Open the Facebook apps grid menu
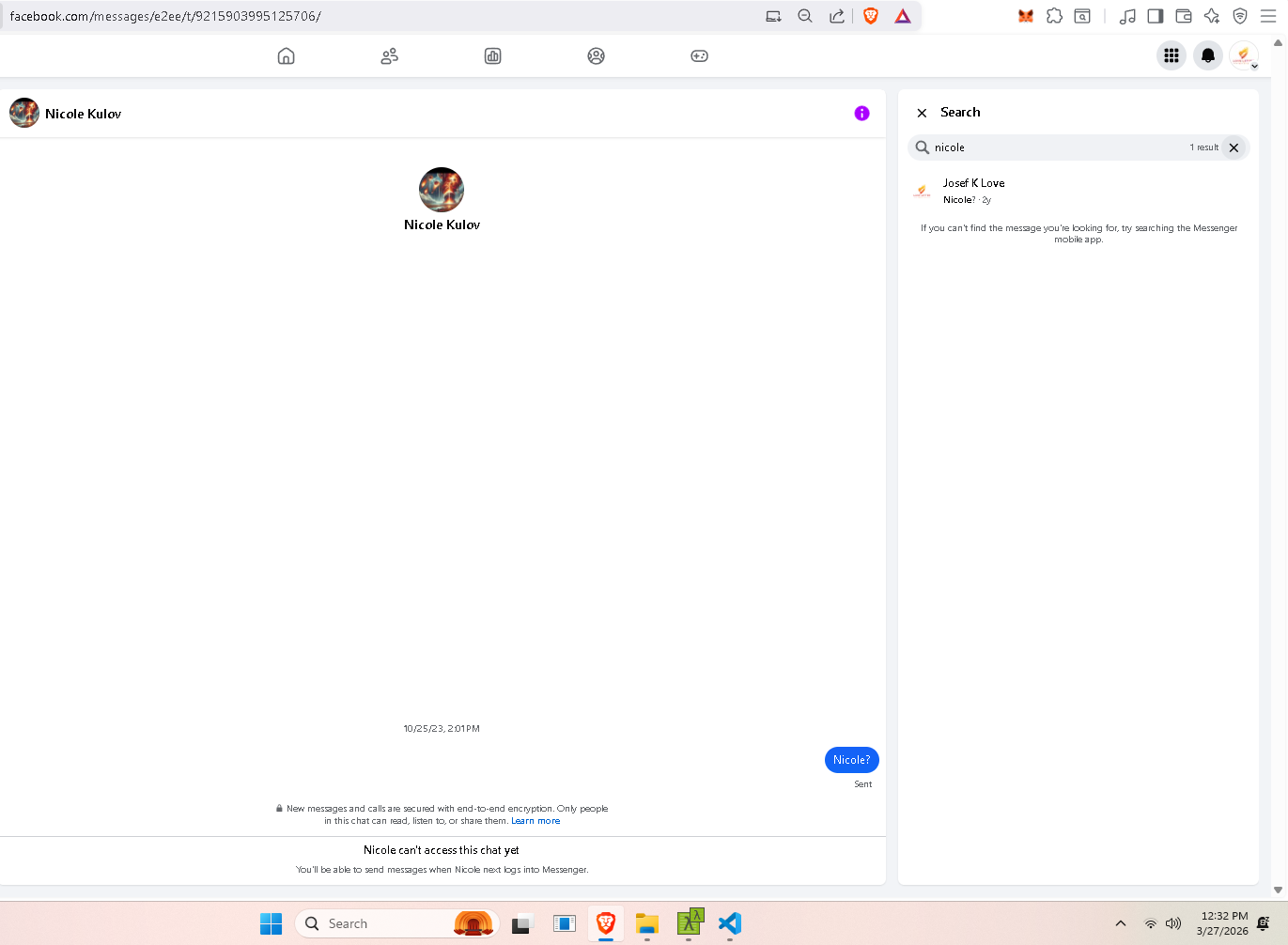1288x945 pixels. pos(1172,55)
